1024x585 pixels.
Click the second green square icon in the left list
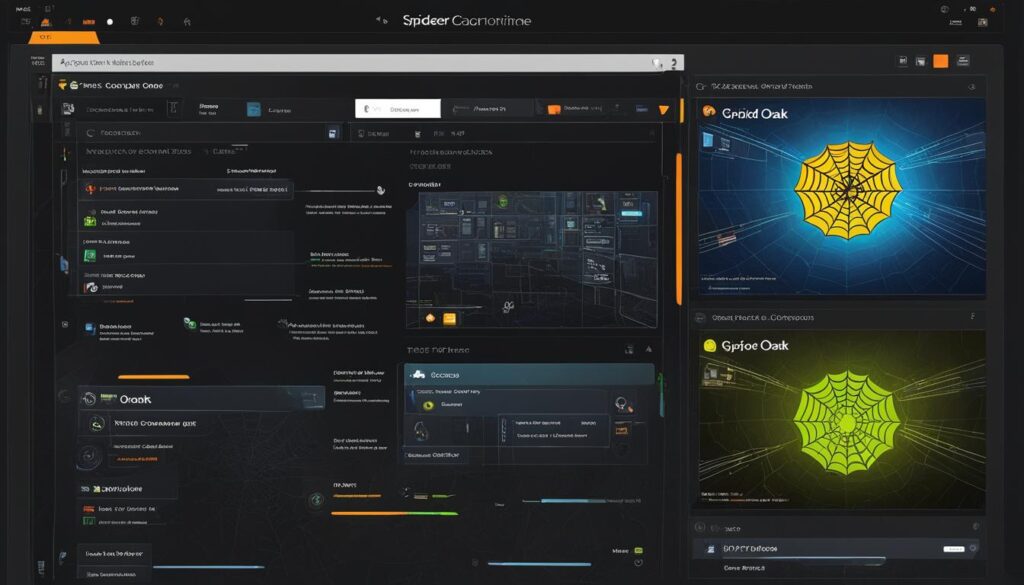89,256
